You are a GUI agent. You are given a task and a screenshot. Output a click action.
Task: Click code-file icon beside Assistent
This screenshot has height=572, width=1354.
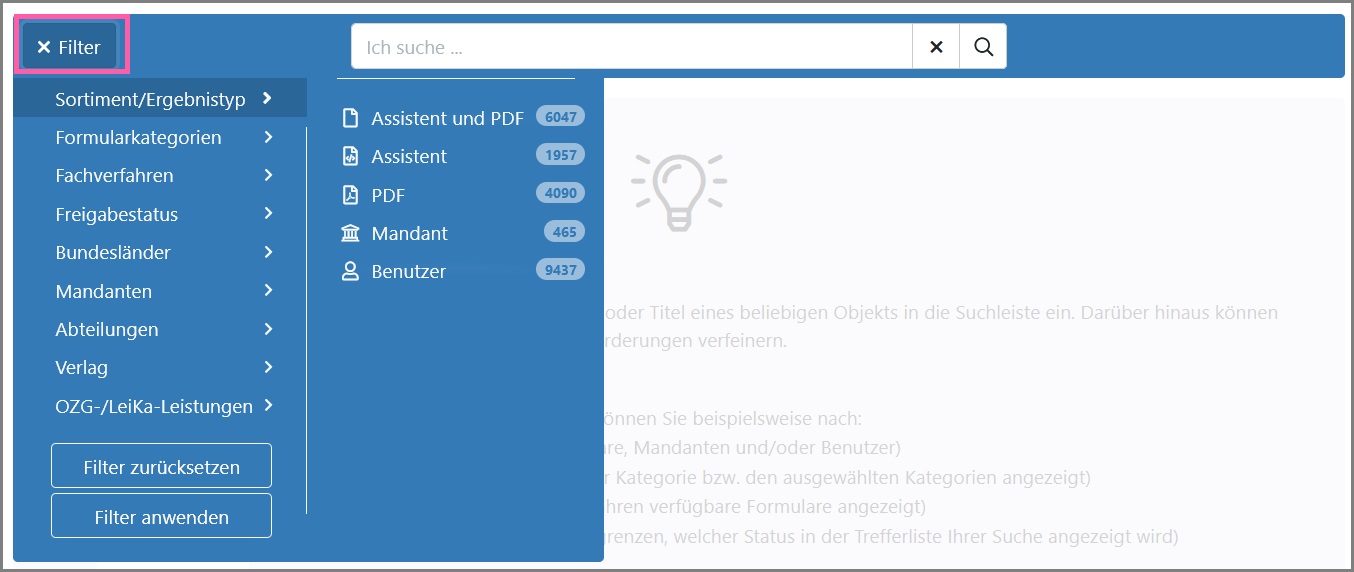pyautogui.click(x=350, y=156)
